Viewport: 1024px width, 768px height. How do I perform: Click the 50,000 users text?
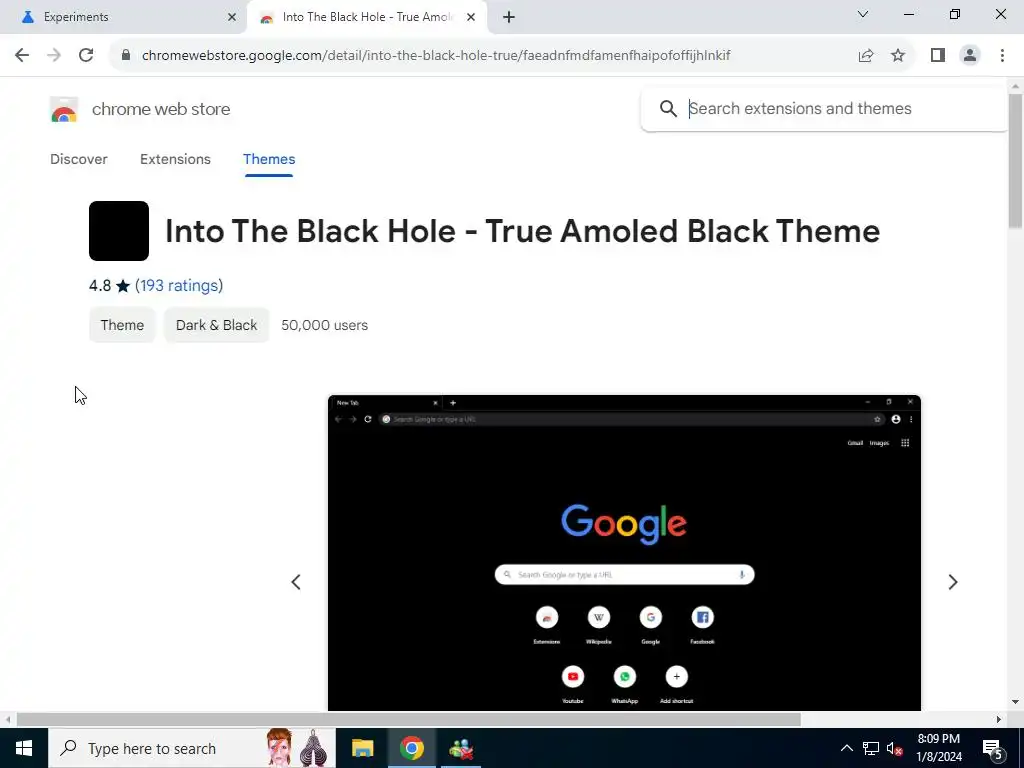point(325,325)
